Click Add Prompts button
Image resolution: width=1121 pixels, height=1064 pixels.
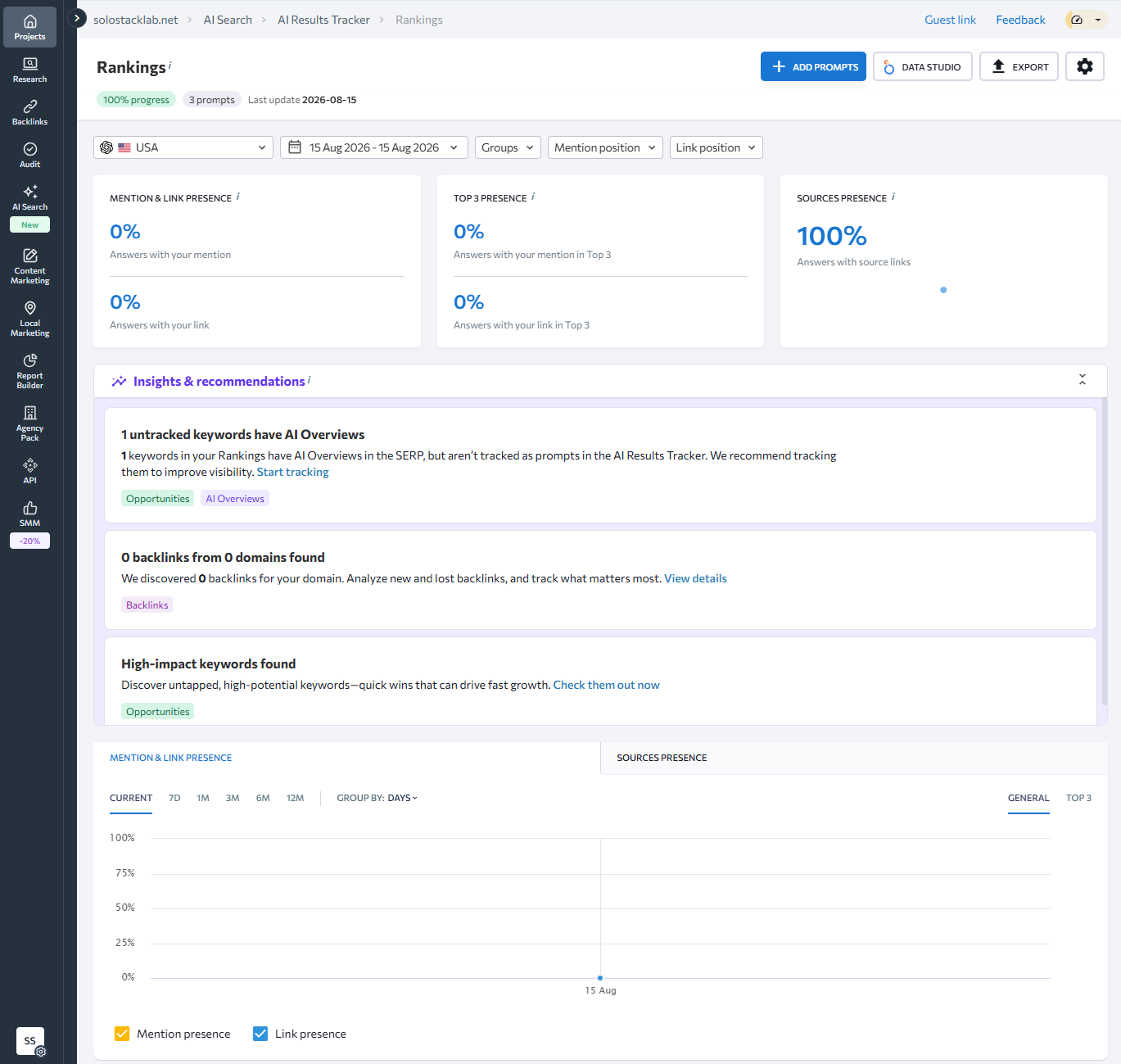click(813, 66)
